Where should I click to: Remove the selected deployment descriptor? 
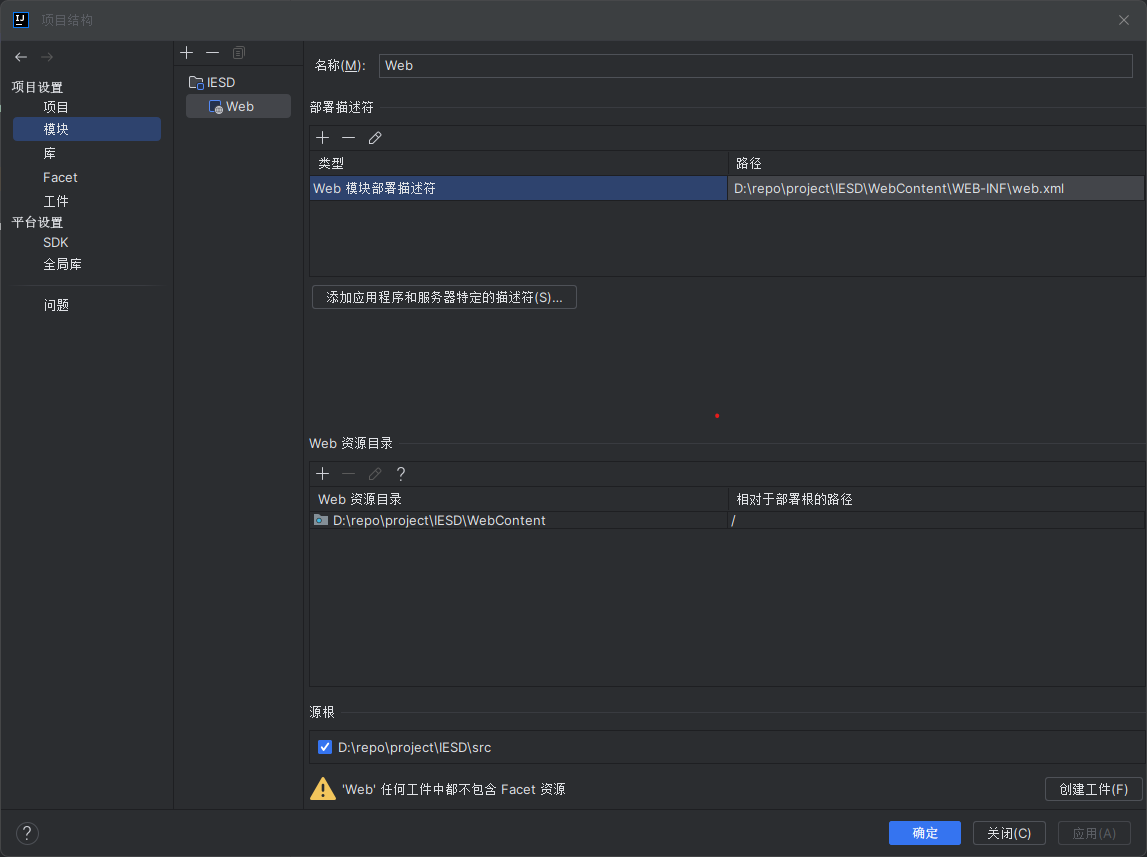348,137
